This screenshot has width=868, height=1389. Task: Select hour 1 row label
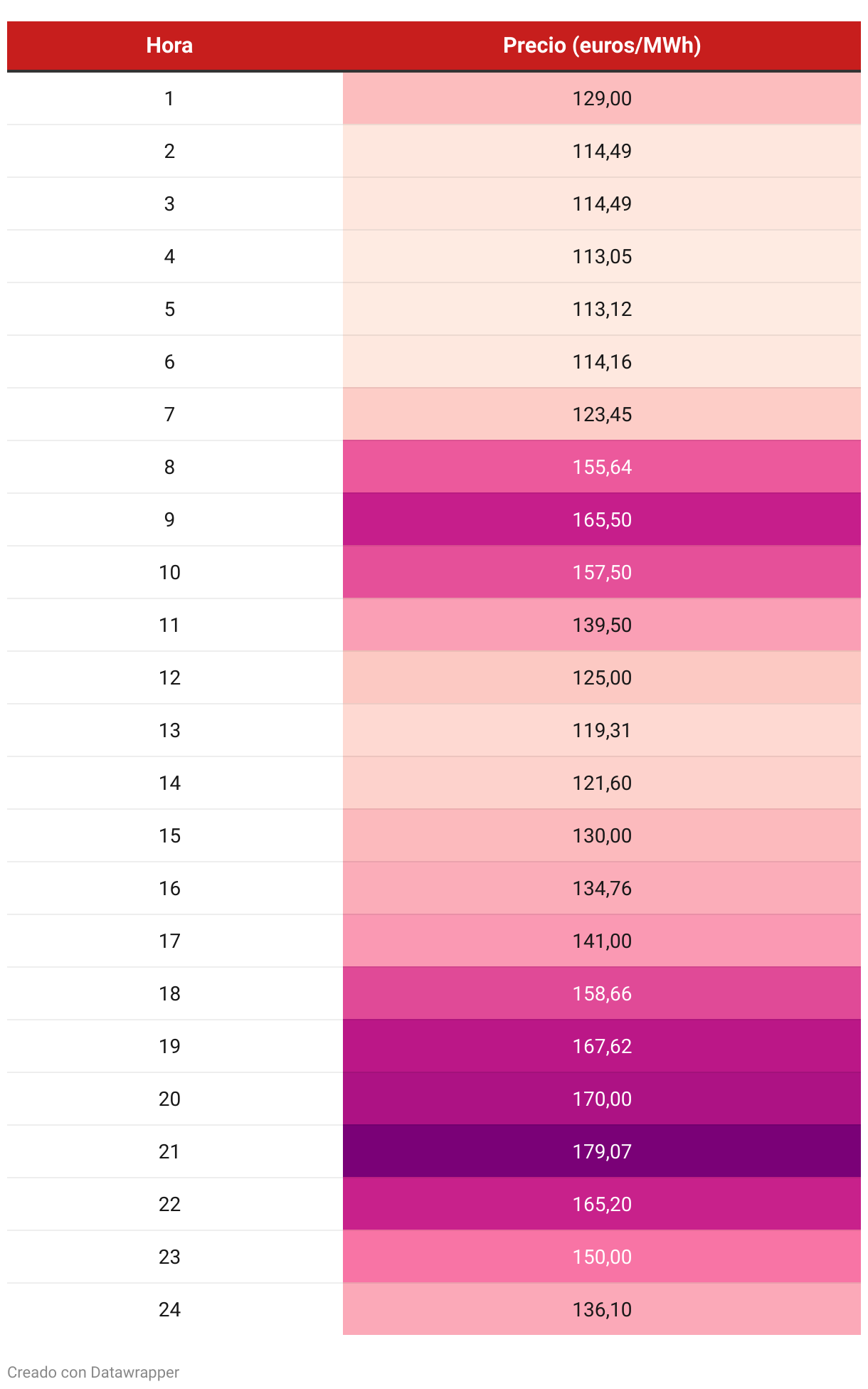click(x=169, y=98)
